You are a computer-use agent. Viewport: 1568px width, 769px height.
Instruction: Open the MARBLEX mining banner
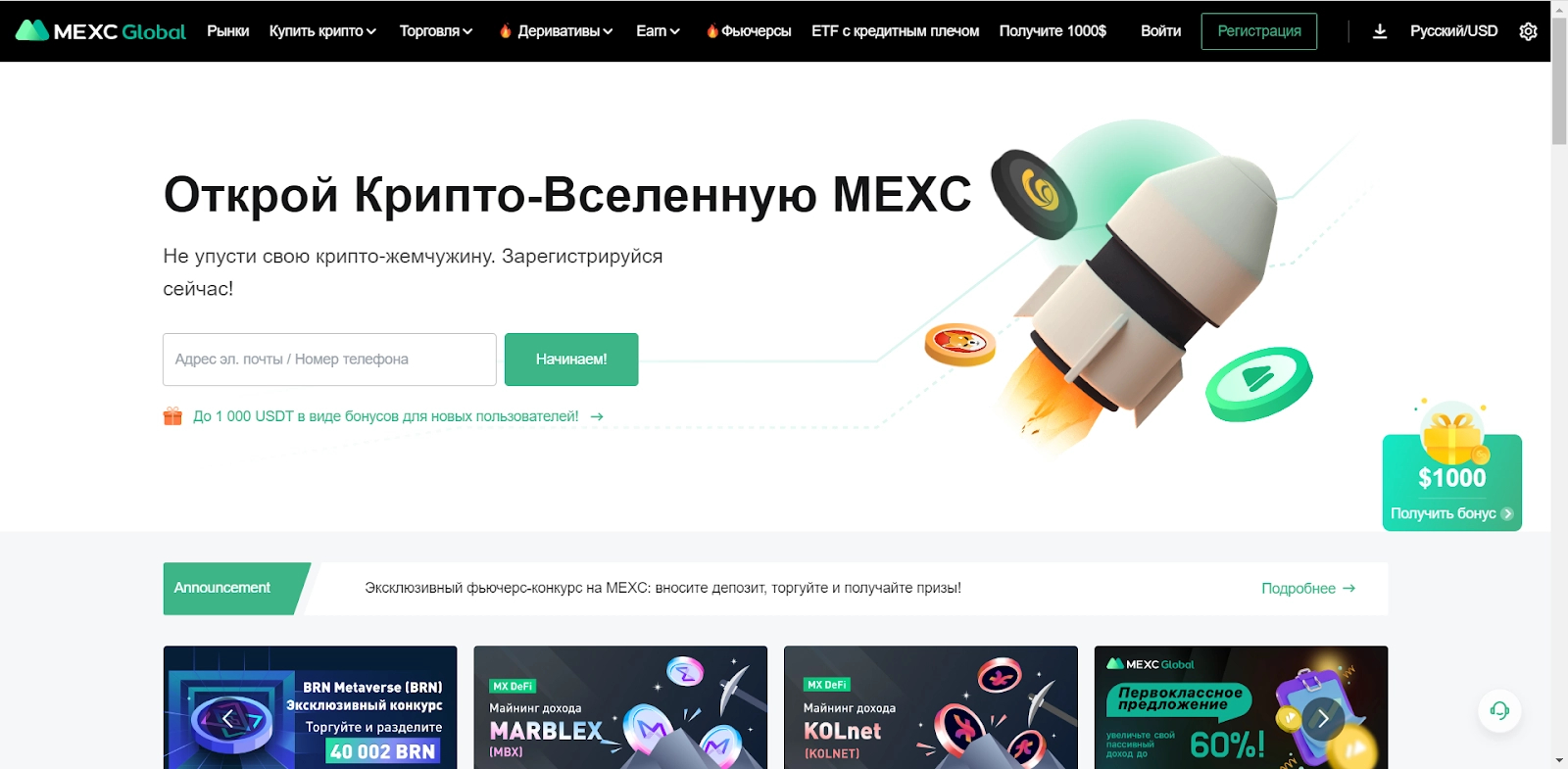[620, 707]
